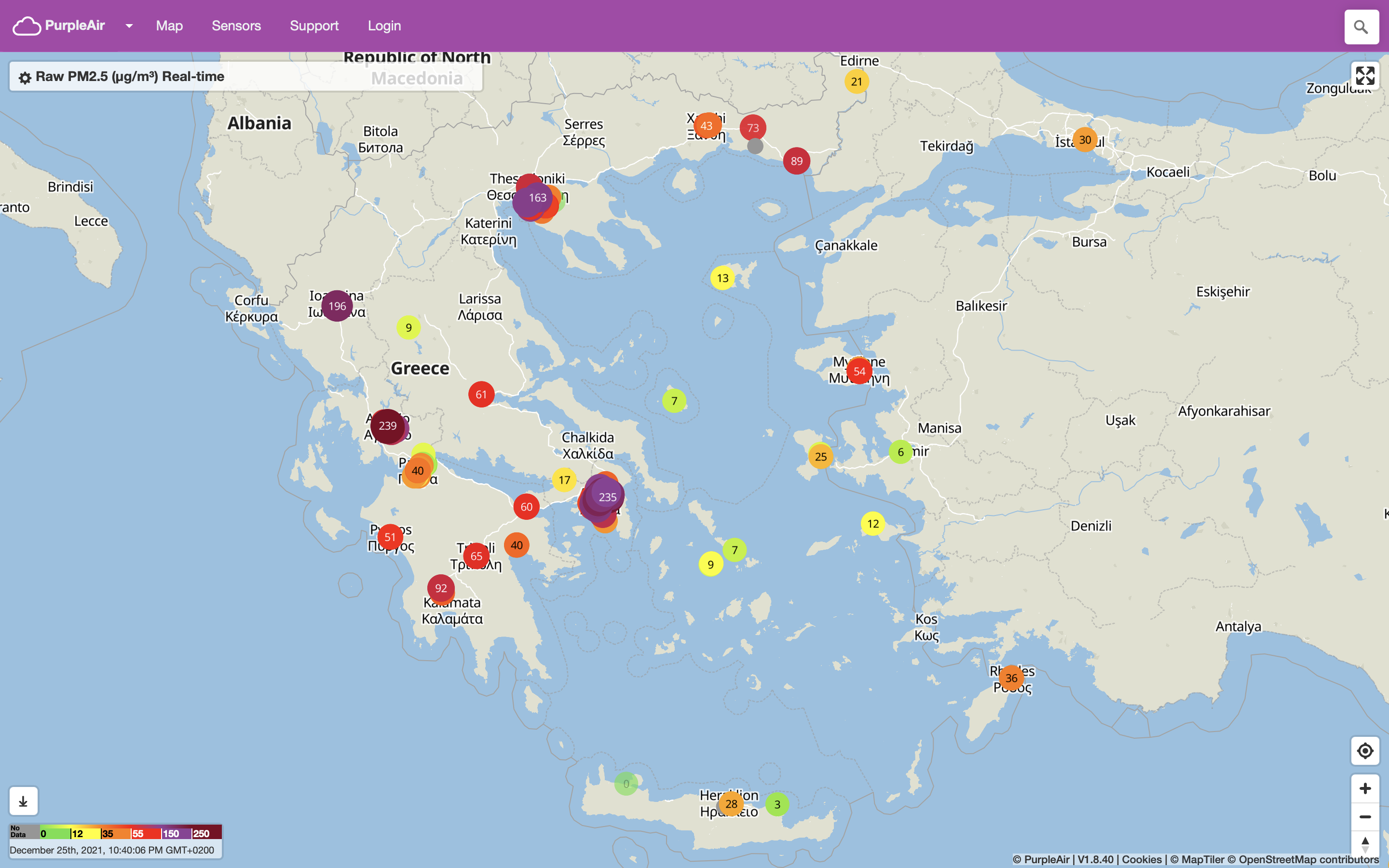Open the Map menu item
1389x868 pixels.
pos(169,26)
